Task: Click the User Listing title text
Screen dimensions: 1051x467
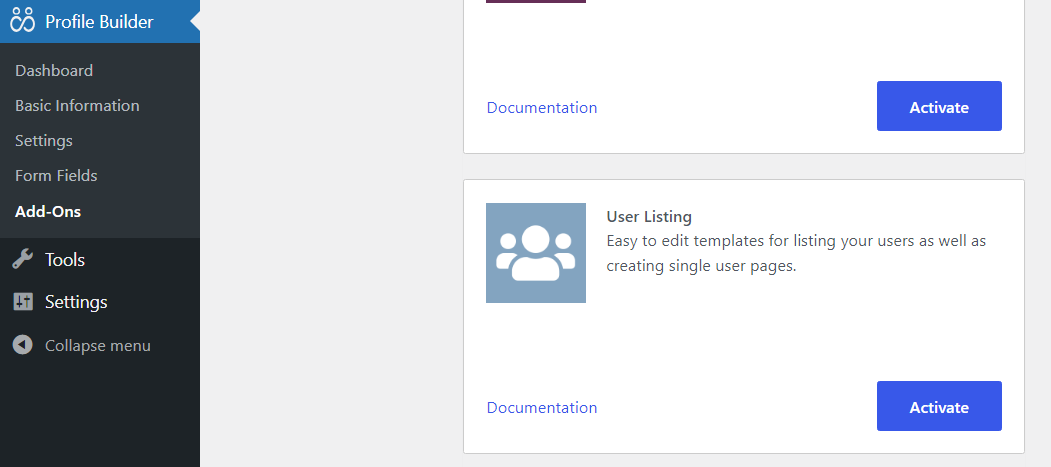Action: click(649, 216)
